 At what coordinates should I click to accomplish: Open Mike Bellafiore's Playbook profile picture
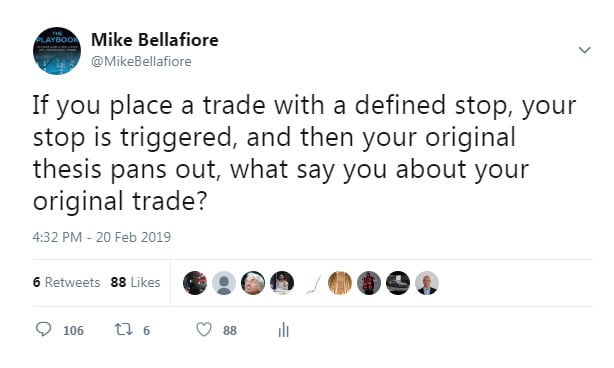57,51
